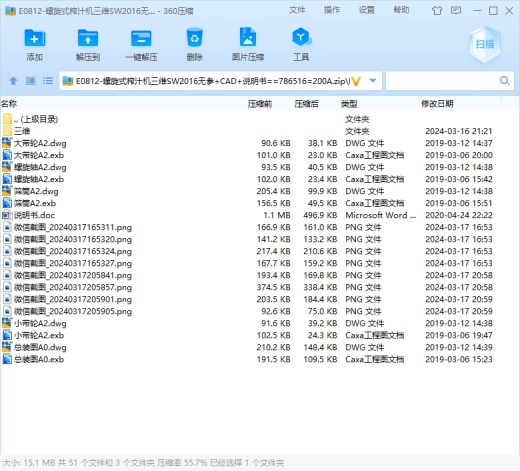Click the status bar size summary text
The height and width of the screenshot is (471, 520).
[143, 463]
